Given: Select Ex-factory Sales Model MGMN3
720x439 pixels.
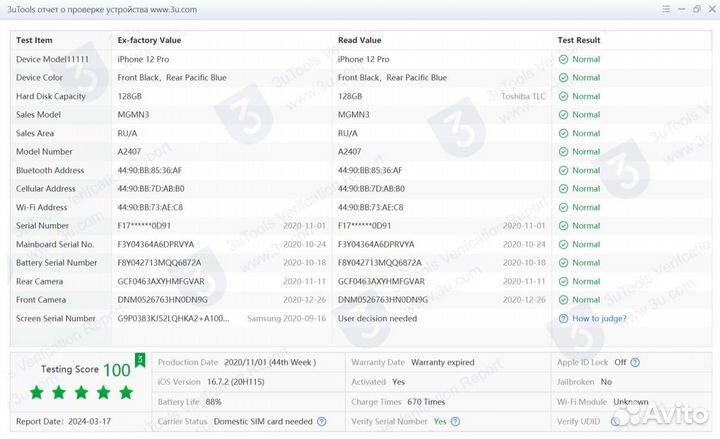Looking at the screenshot, I should 133,115.
